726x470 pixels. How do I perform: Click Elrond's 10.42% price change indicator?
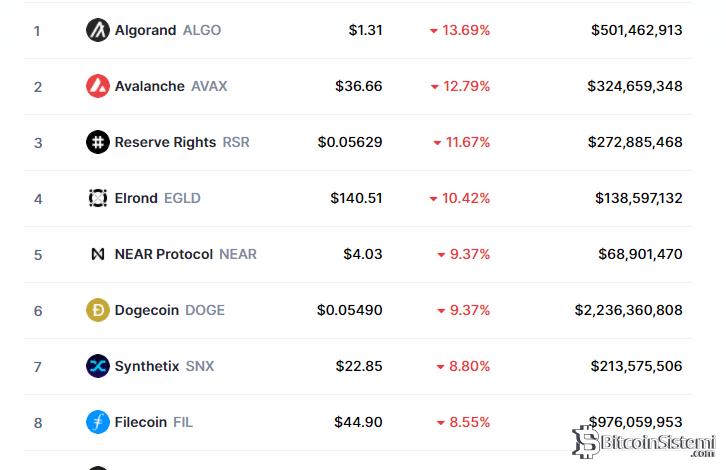(460, 198)
